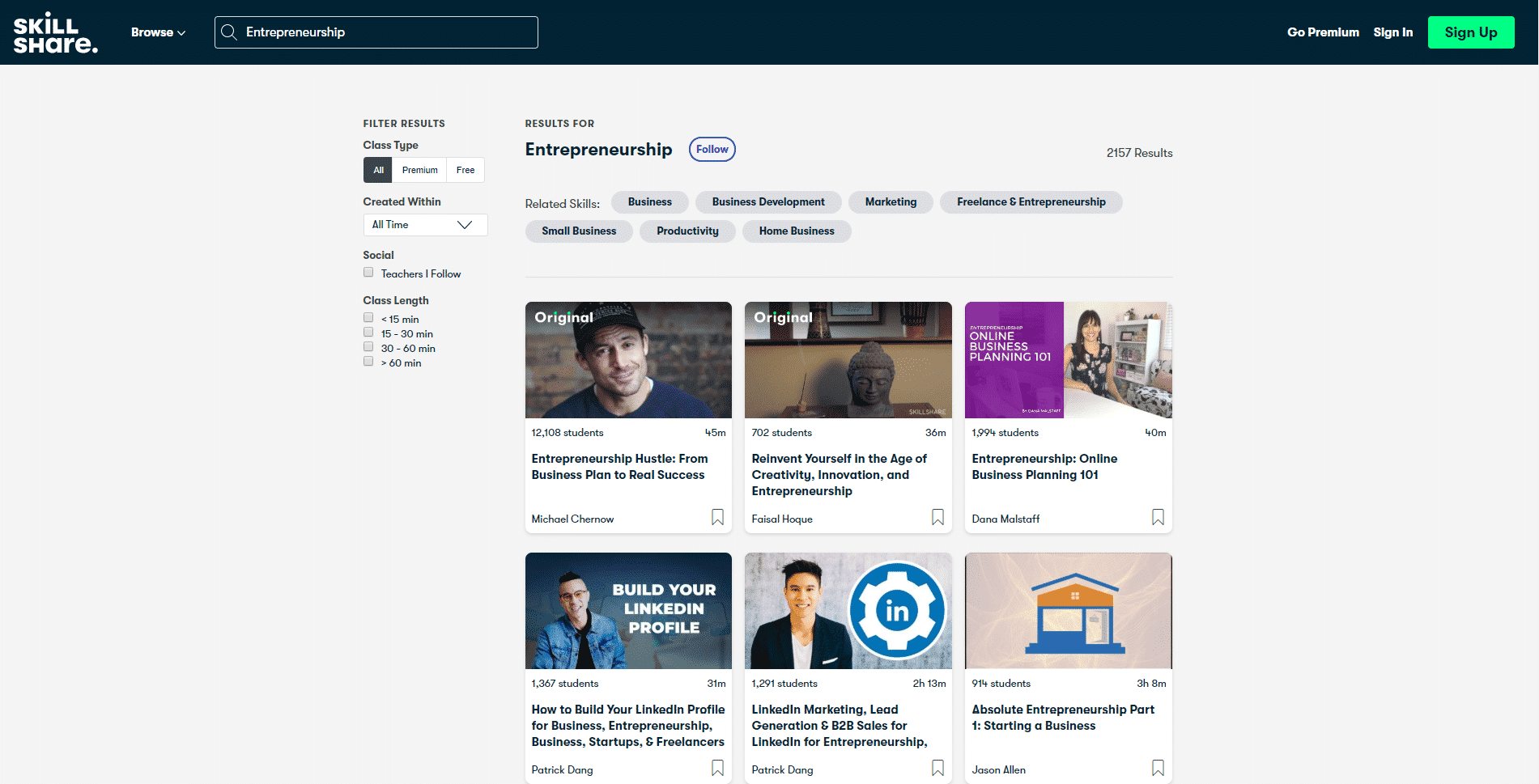Select Business related skill tag
Viewport: 1539px width, 784px height.
tap(649, 202)
